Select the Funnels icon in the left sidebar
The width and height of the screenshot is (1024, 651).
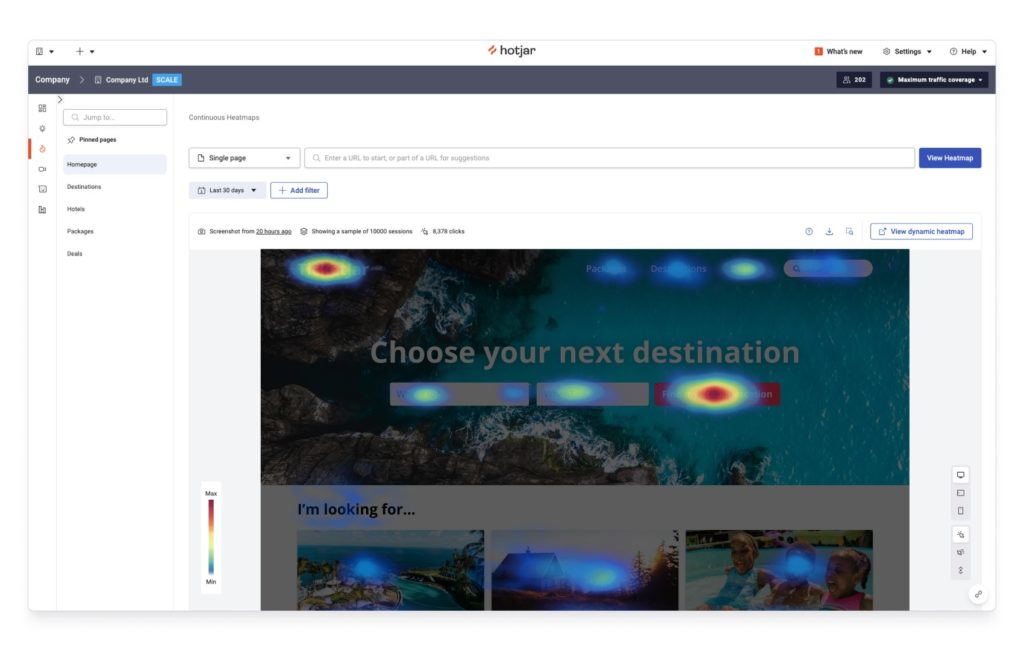click(42, 209)
